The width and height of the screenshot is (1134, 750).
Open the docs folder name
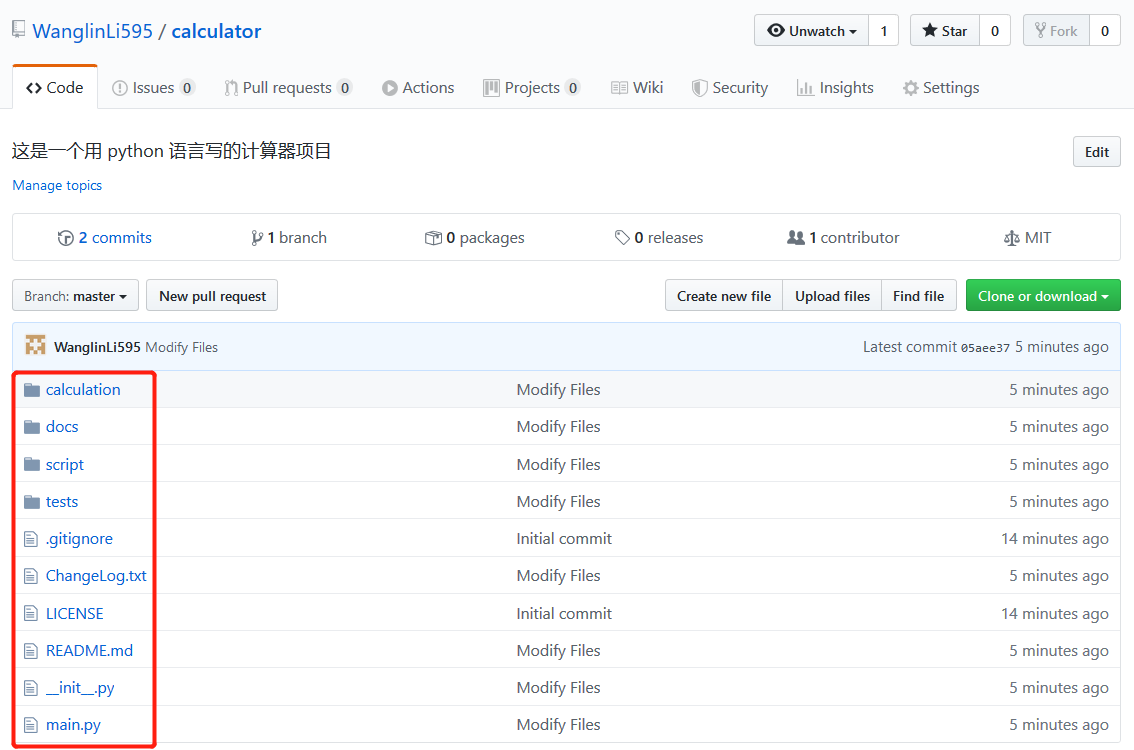pos(62,427)
